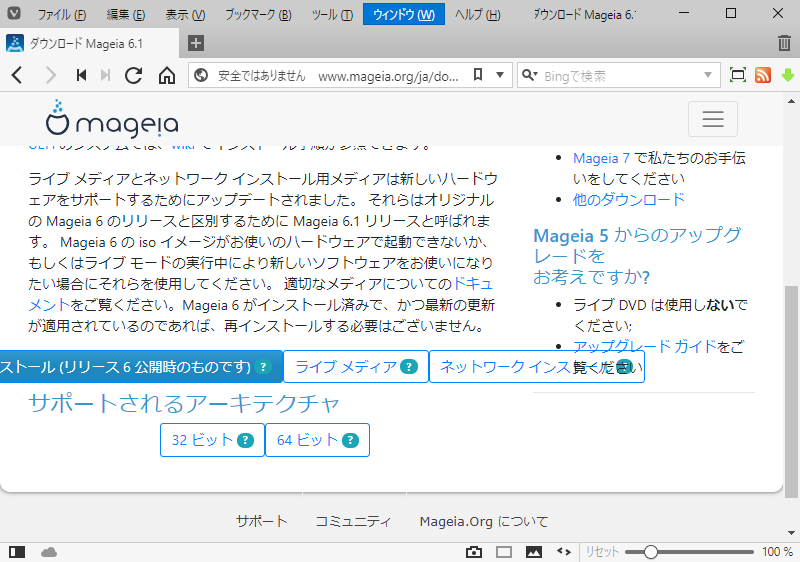Expand the address bar dropdown arrow

tap(500, 75)
